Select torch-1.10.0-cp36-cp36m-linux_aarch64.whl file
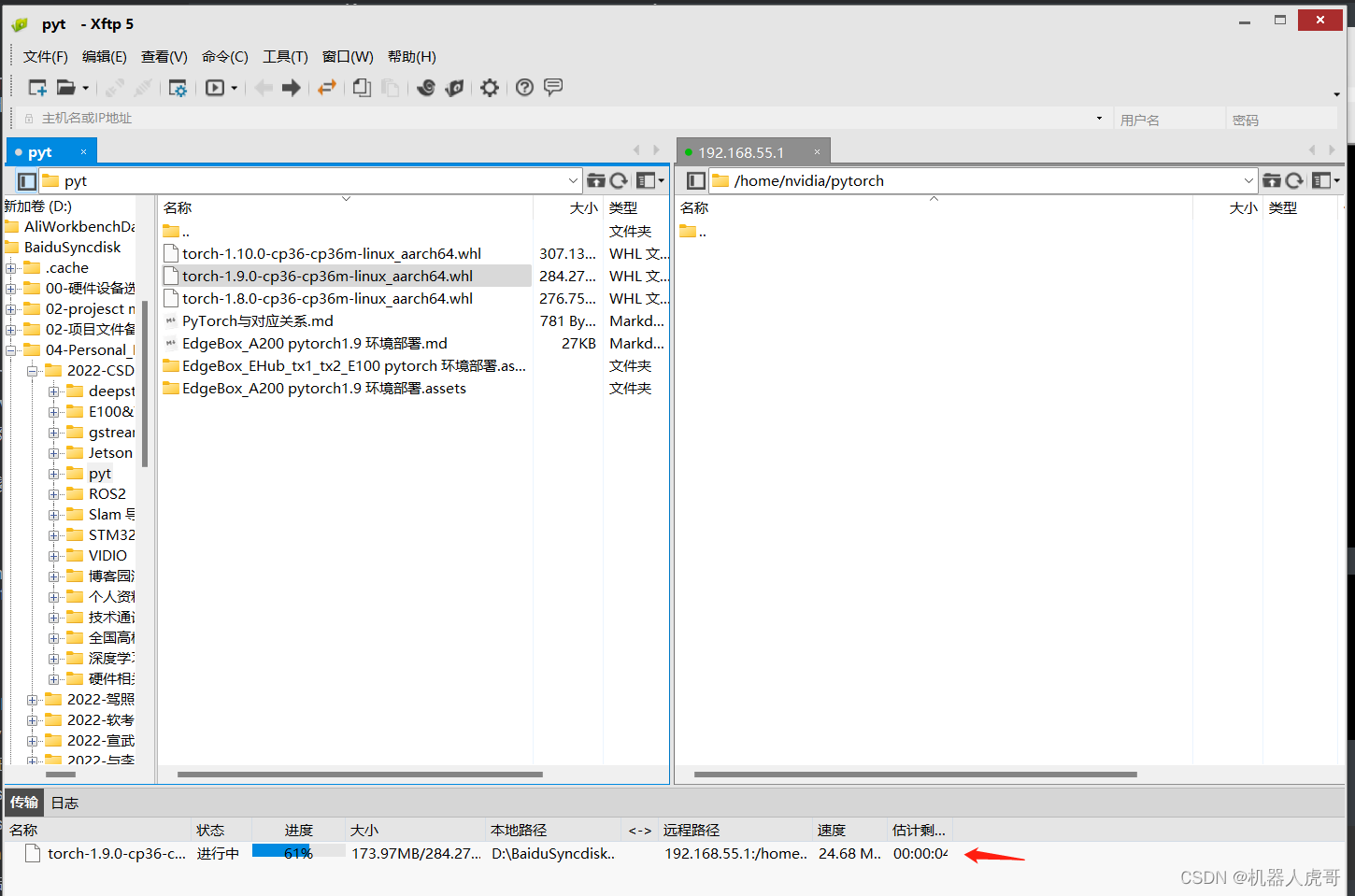 [x=332, y=253]
